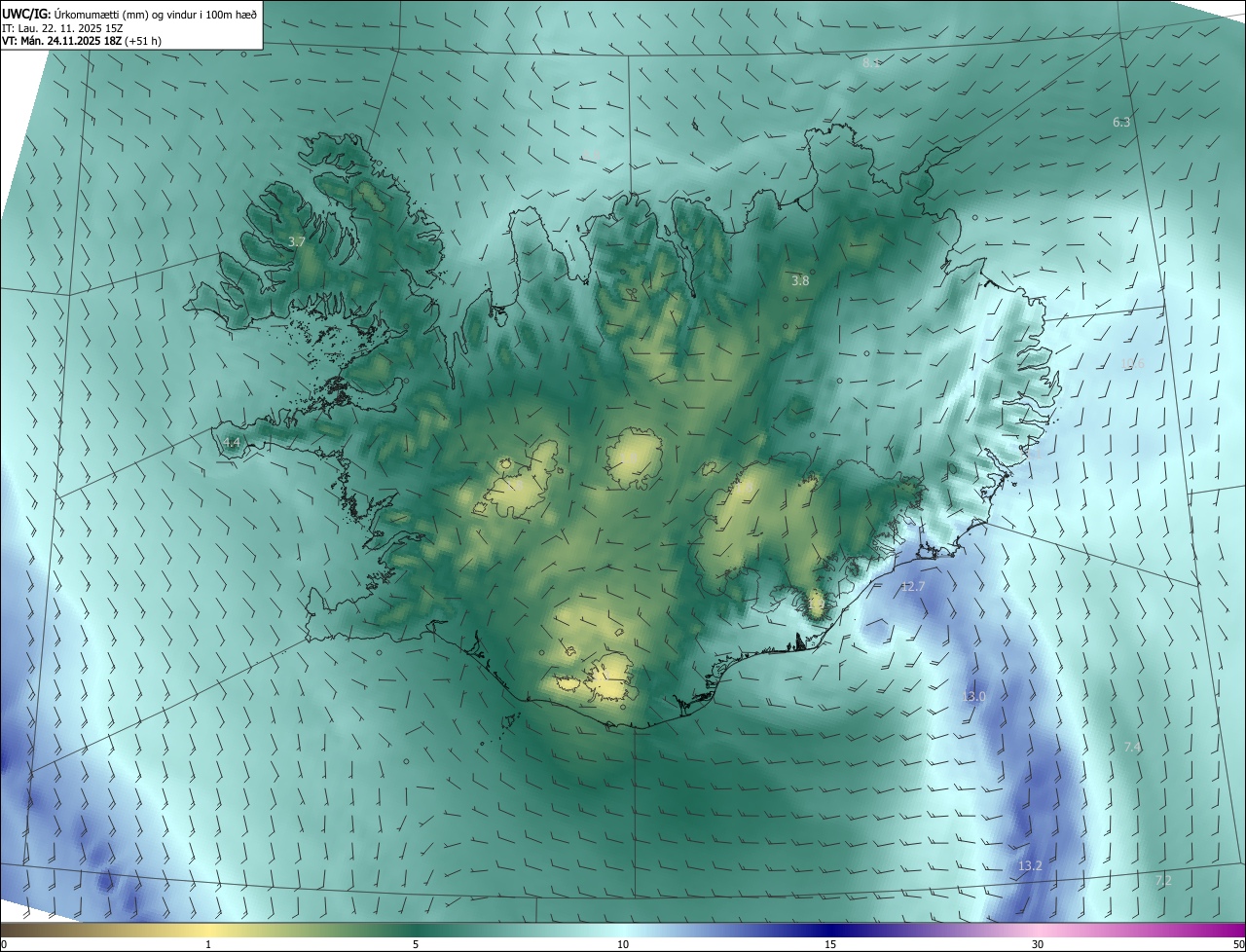The height and width of the screenshot is (952, 1246).
Task: Click the 6.3 value in the upper right
Action: tap(1121, 122)
